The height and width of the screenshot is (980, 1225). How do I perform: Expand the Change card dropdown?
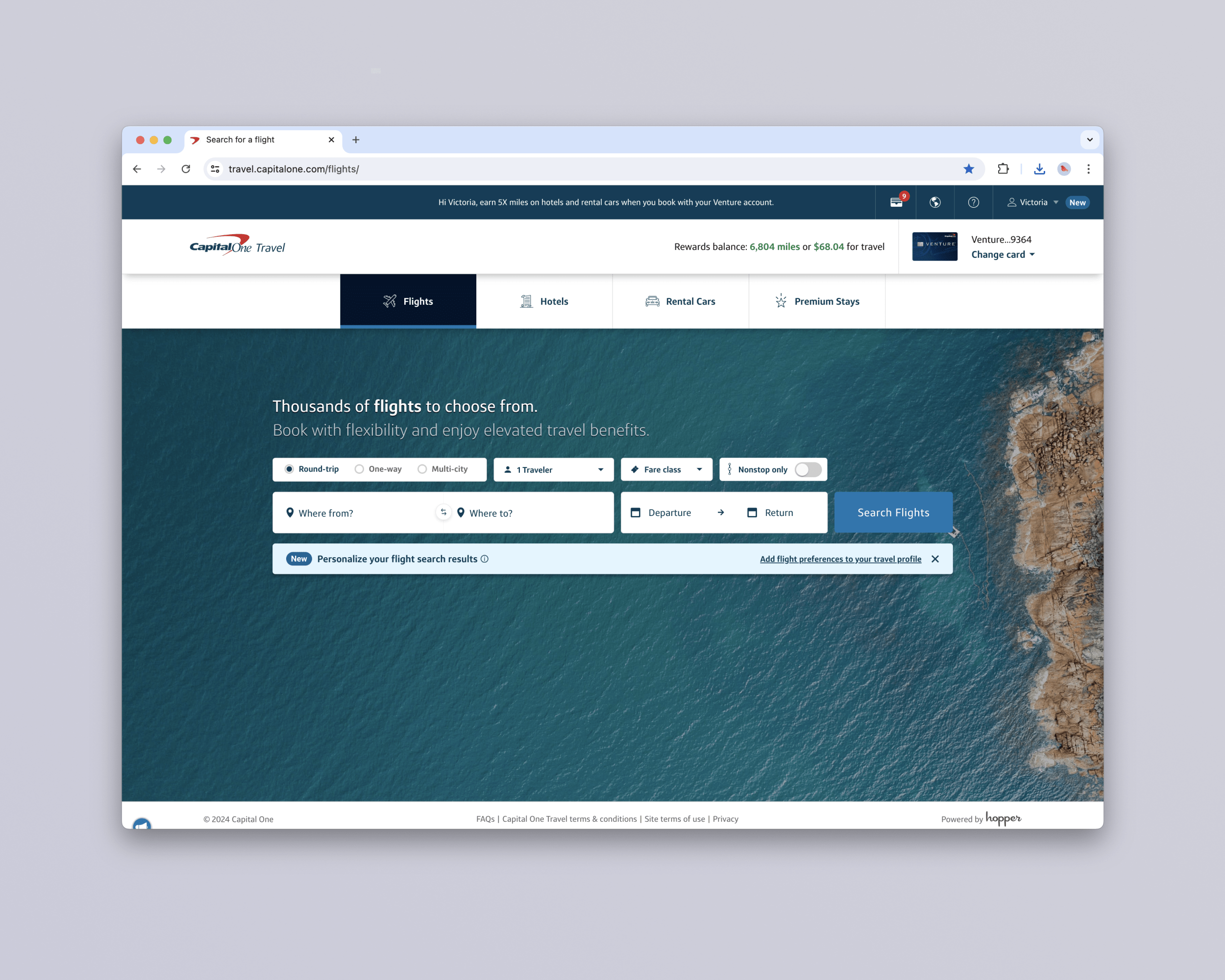coord(1003,254)
